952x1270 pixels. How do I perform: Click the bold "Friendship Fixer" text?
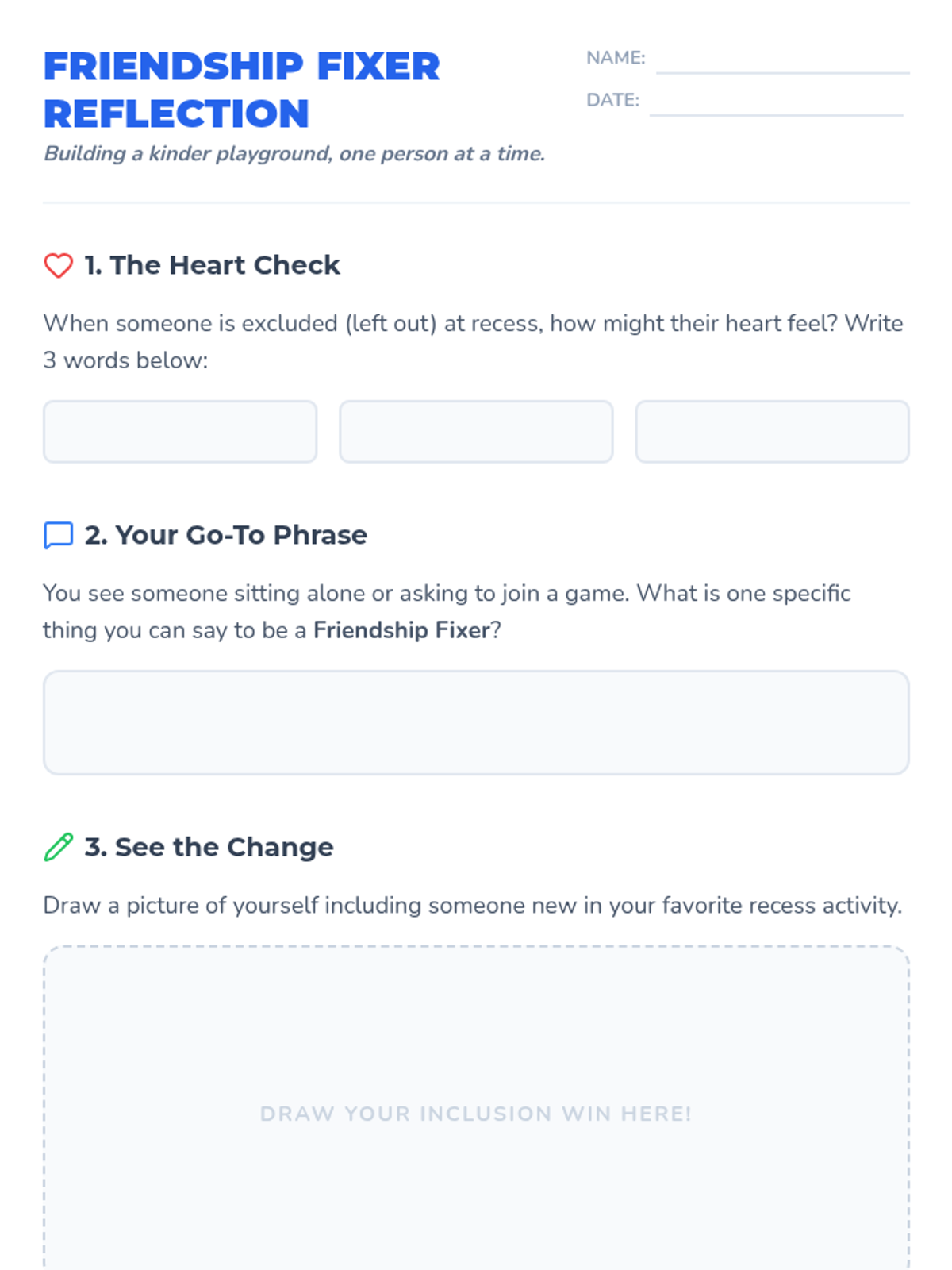pos(401,630)
